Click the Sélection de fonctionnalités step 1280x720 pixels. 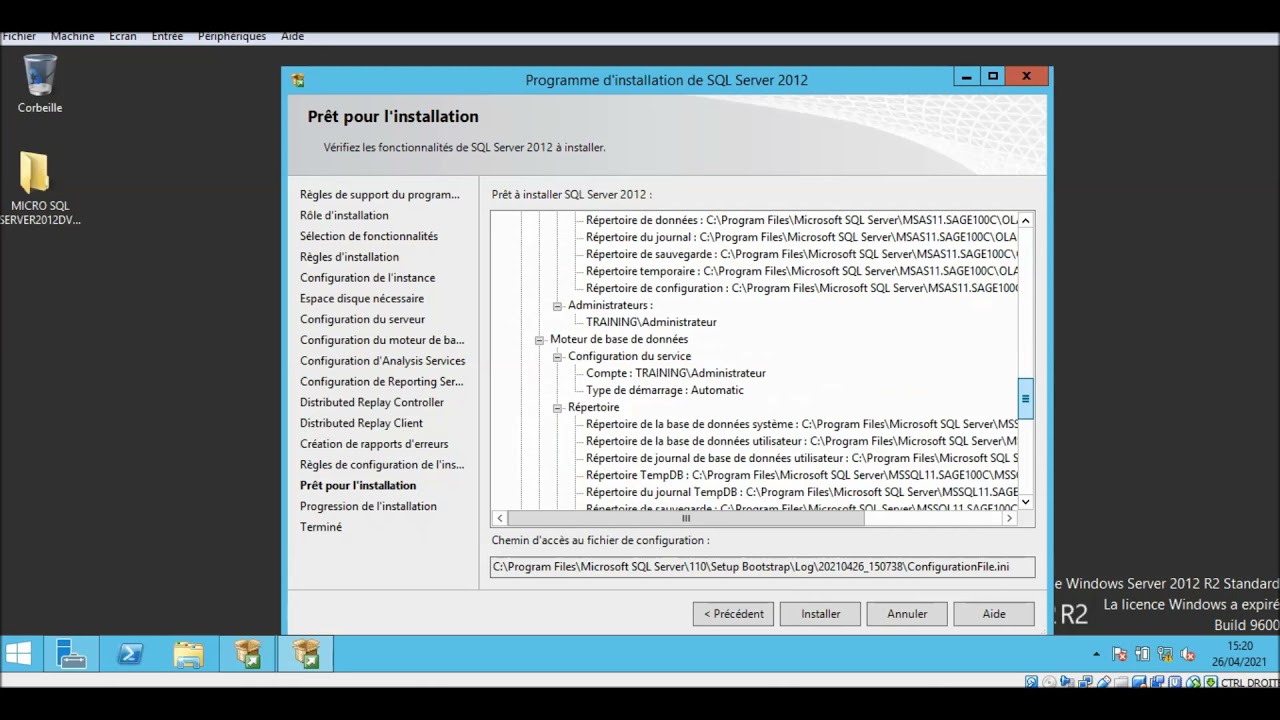[369, 237]
